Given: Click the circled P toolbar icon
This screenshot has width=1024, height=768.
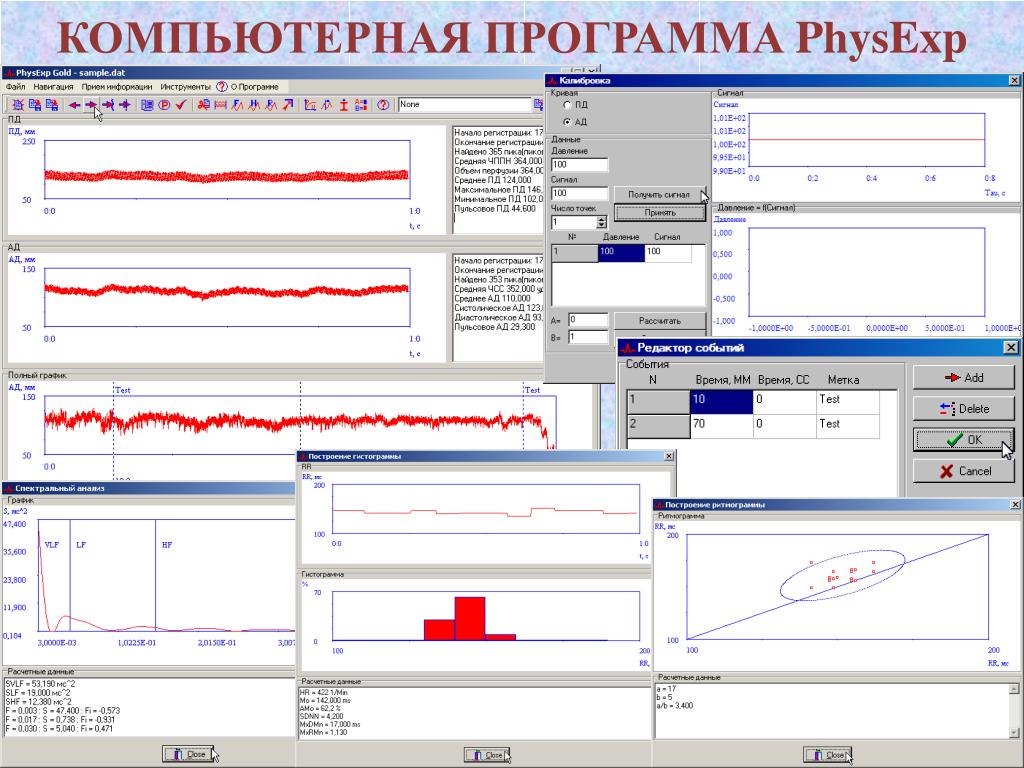Looking at the screenshot, I should point(164,104).
